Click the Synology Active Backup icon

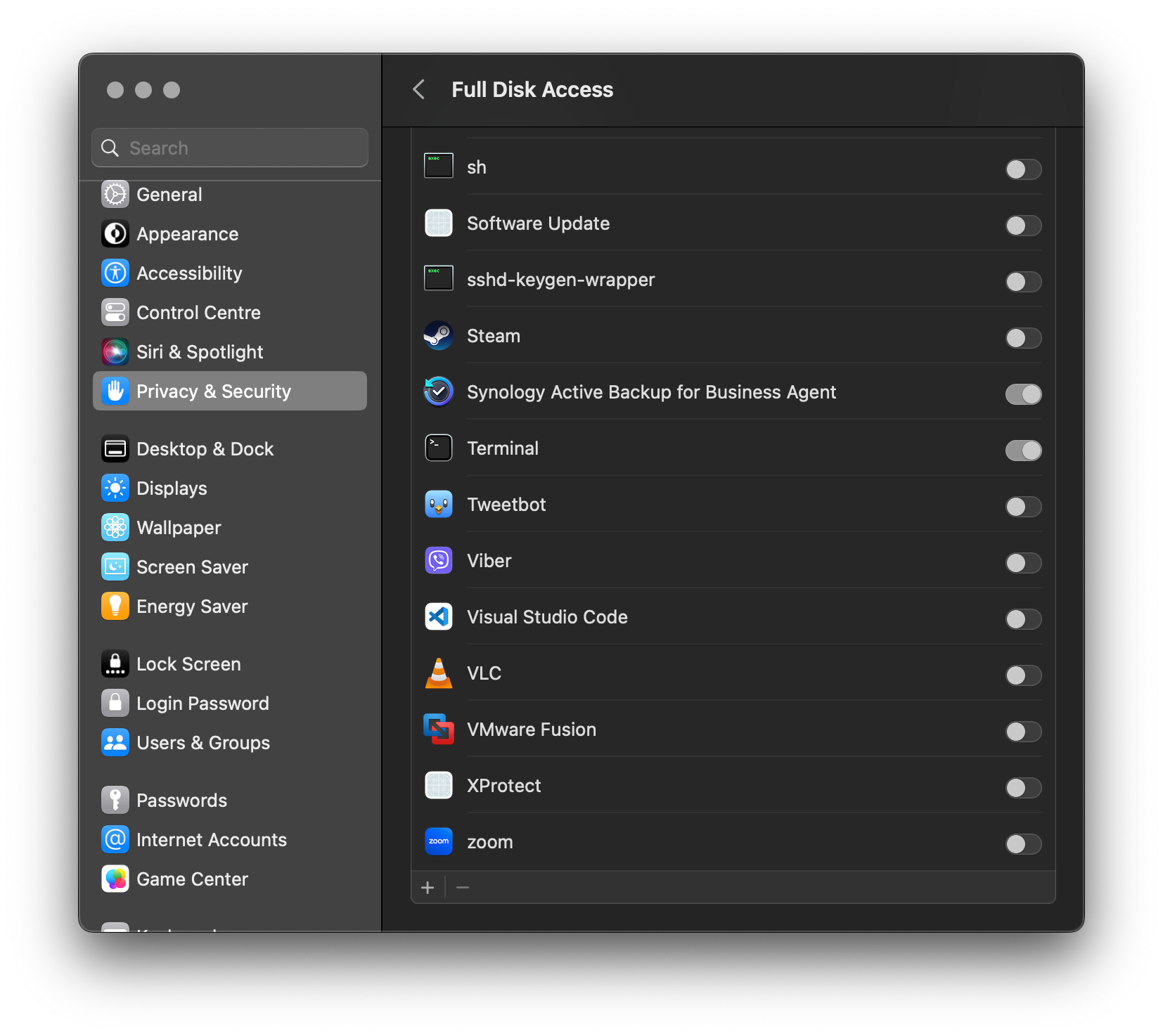tap(439, 392)
